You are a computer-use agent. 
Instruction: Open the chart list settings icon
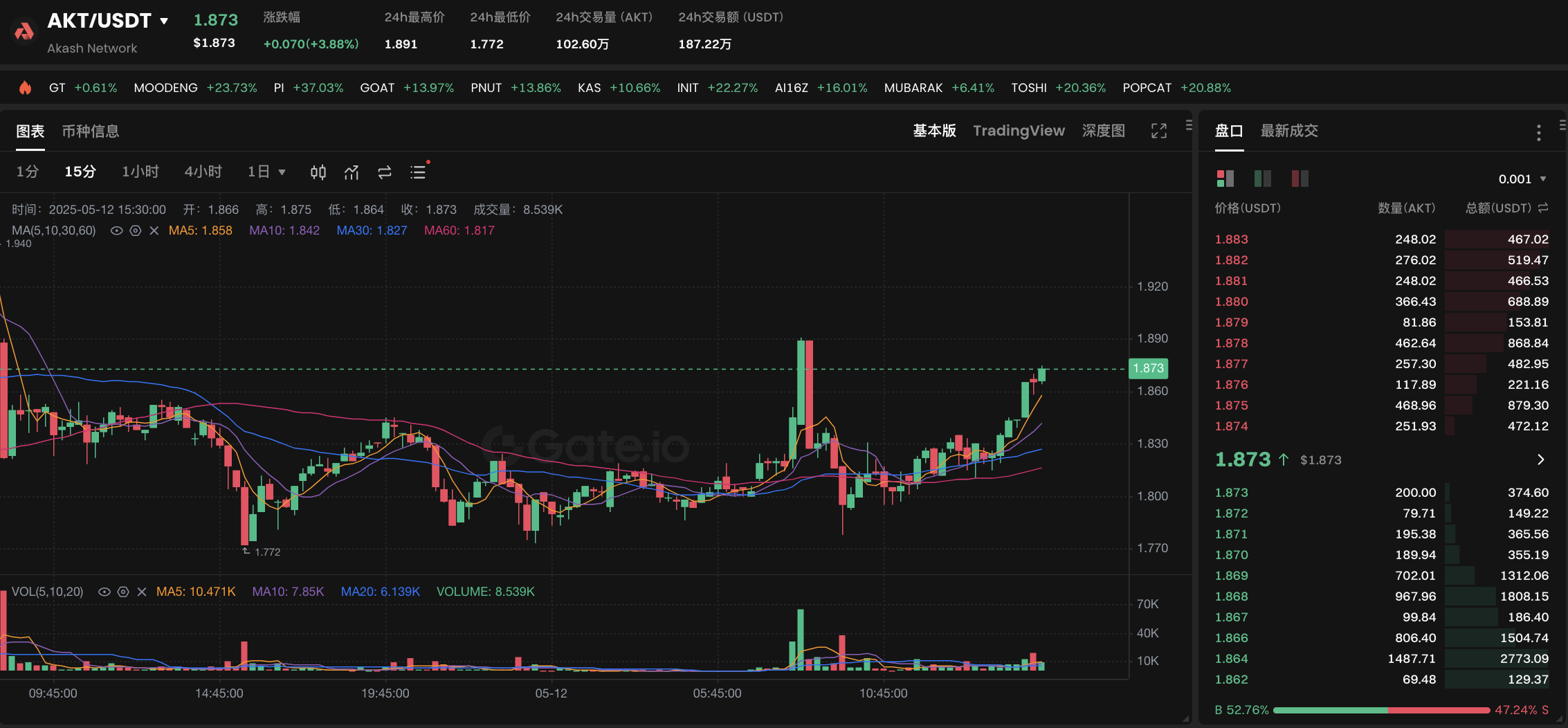[418, 172]
